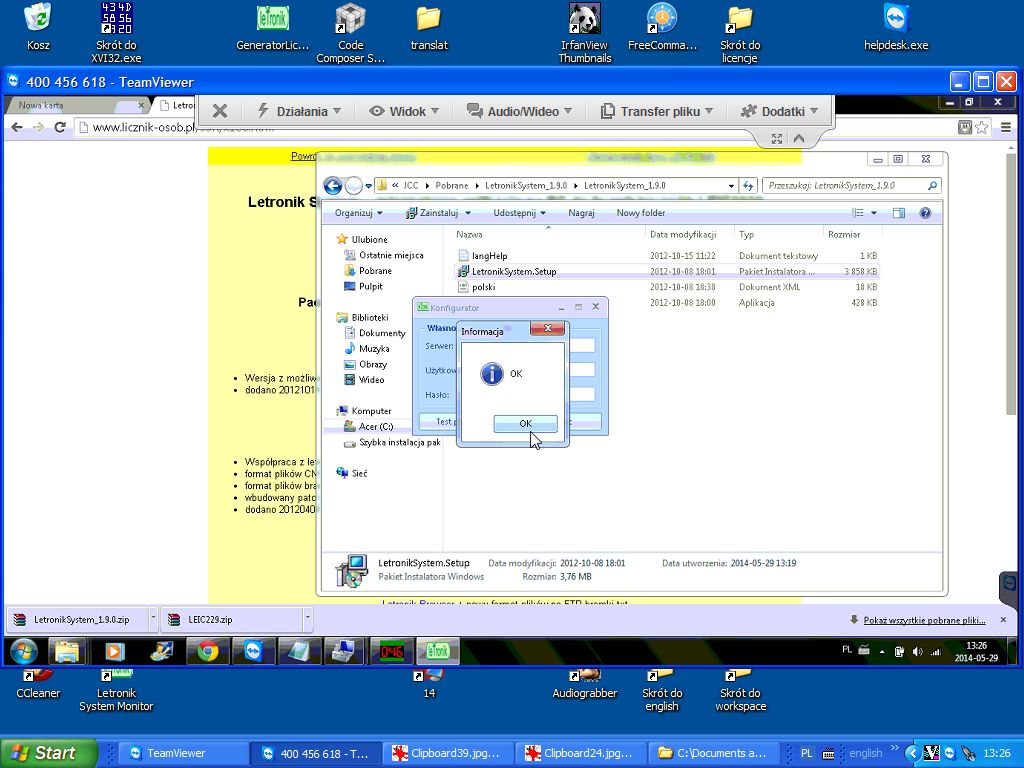Open the Widok dropdown in TeamViewer toolbar
Image resolution: width=1024 pixels, height=768 pixels.
pos(404,111)
